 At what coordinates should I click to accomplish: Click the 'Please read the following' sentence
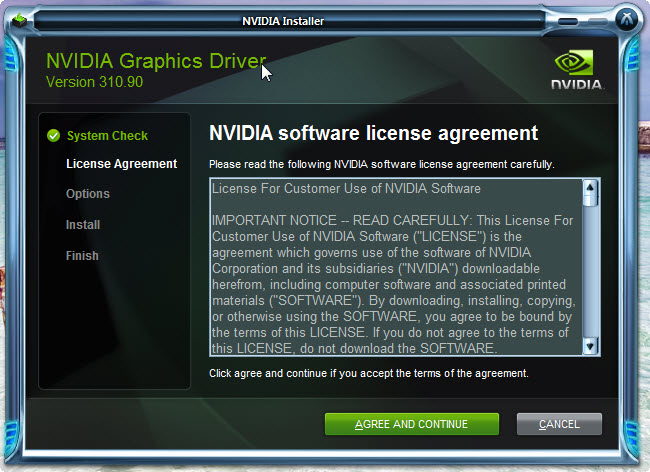382,165
